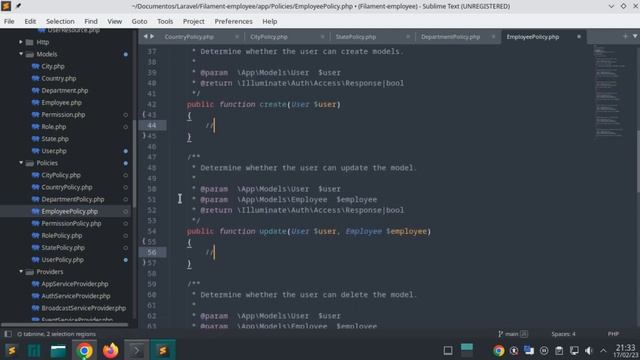Open BroadcastServiceProvider.php file
The width and height of the screenshot is (640, 360).
(x=84, y=308)
